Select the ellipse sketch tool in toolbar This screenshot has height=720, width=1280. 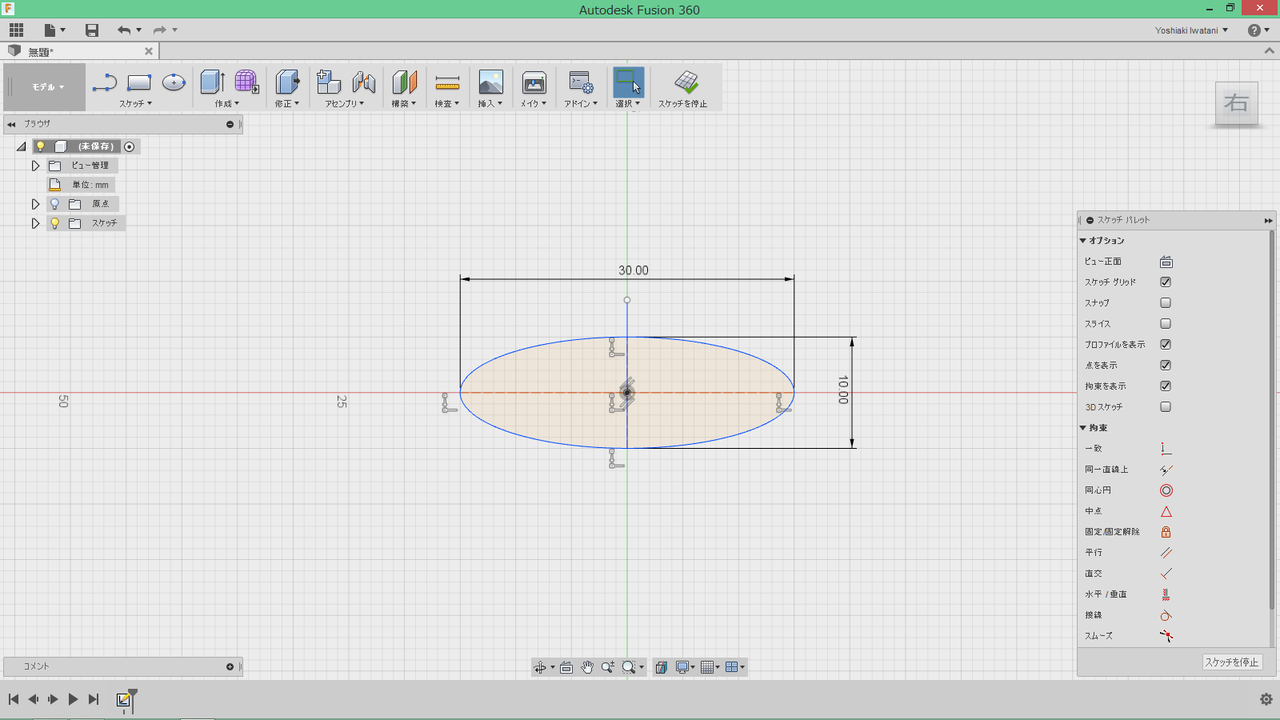tap(174, 82)
